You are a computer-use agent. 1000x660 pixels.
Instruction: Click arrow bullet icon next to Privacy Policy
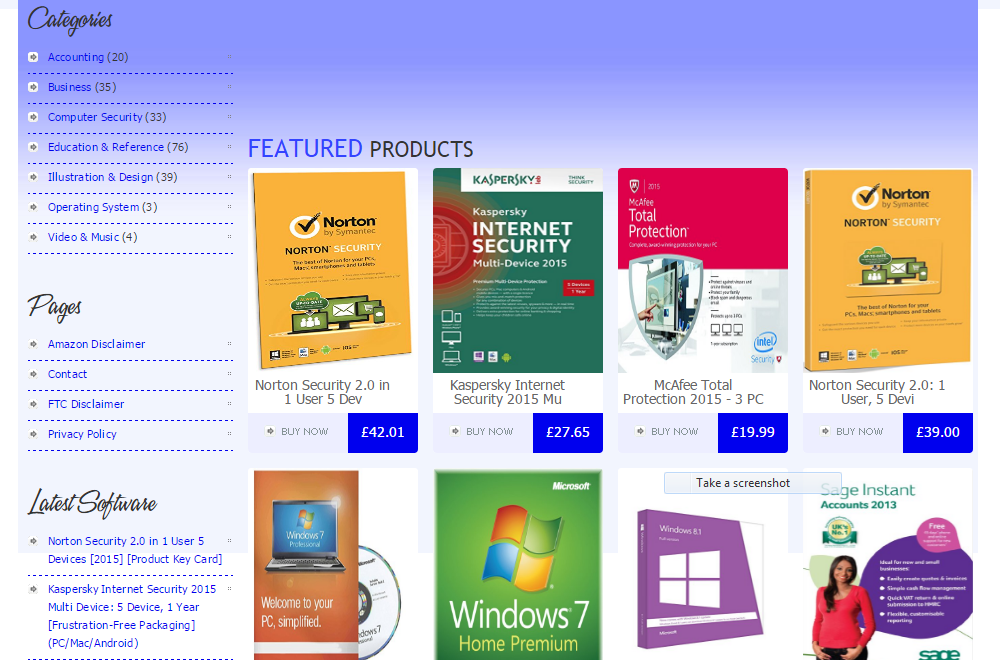tap(33, 434)
